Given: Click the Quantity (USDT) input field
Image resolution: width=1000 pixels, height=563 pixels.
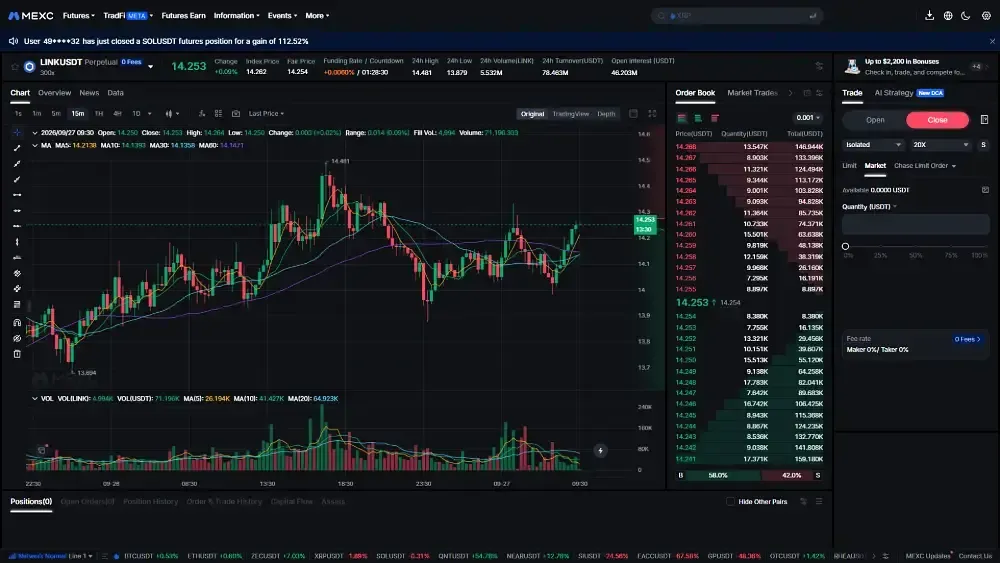Looking at the screenshot, I should [916, 224].
